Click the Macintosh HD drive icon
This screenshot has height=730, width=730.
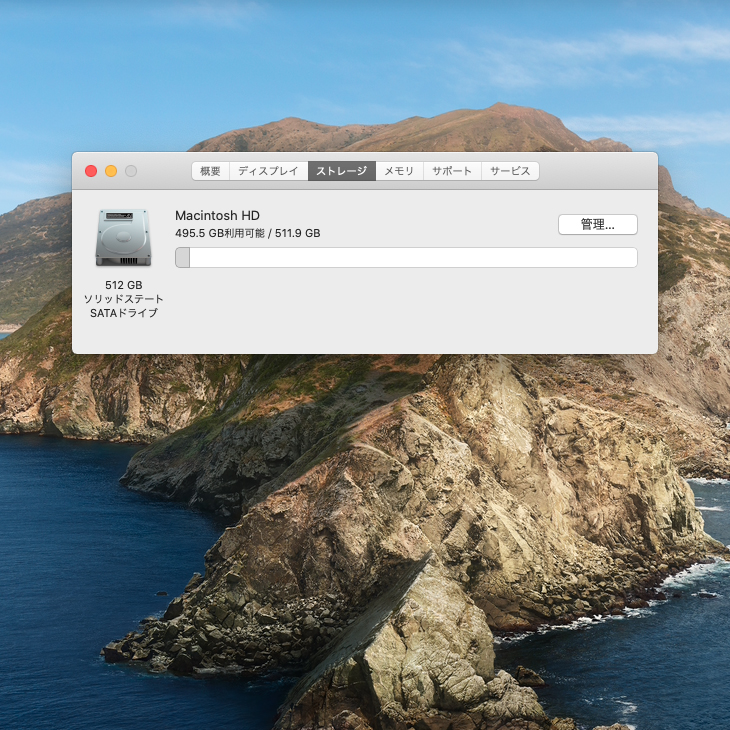pyautogui.click(x=123, y=237)
